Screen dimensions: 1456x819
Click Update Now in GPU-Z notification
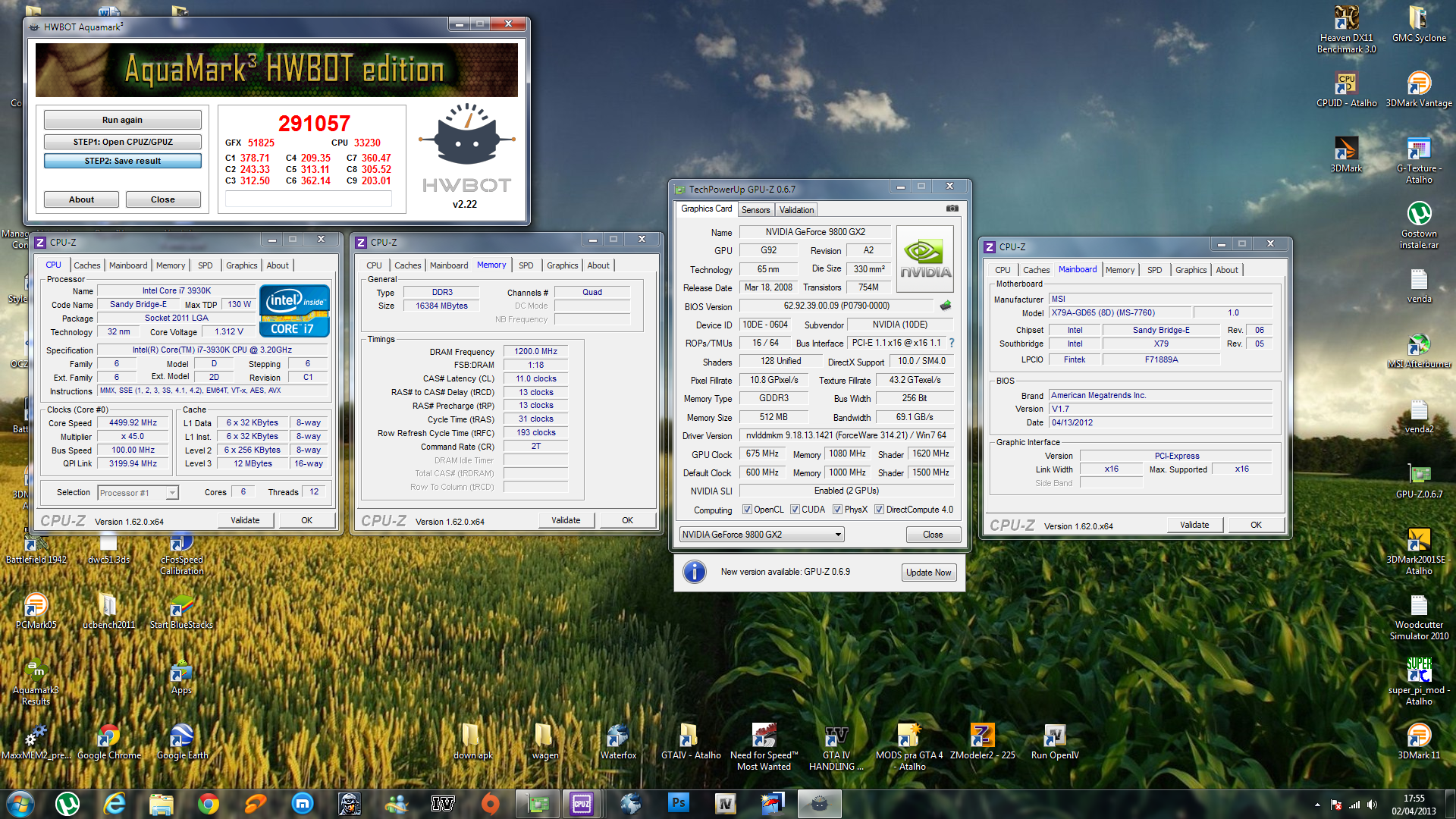(x=928, y=573)
